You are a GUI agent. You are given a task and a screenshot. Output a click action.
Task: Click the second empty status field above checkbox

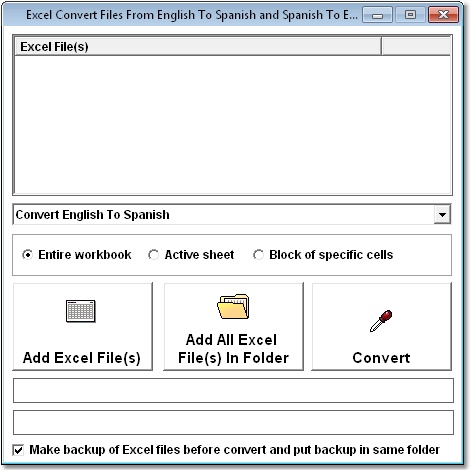pos(233,422)
